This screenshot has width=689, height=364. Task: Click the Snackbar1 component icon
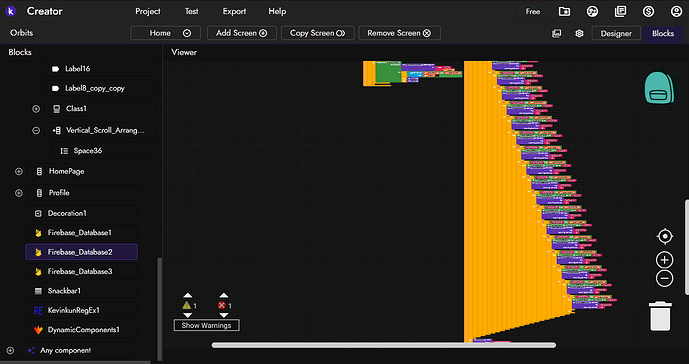coord(38,291)
